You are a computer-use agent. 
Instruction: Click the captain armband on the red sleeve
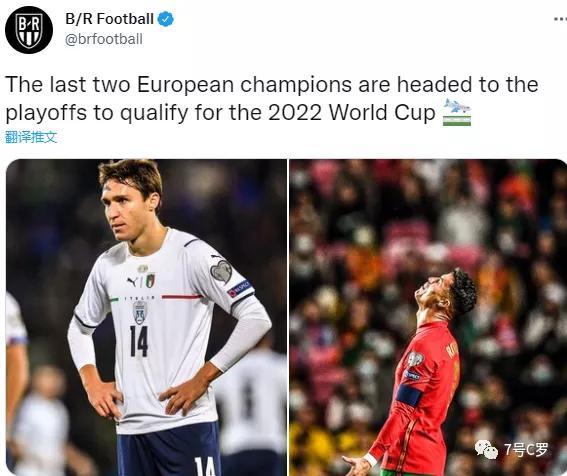pos(409,396)
